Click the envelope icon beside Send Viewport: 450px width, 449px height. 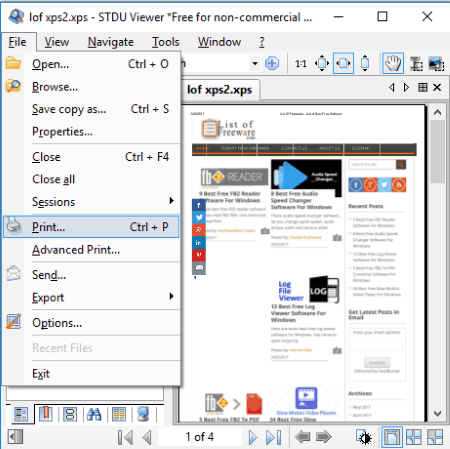click(13, 273)
